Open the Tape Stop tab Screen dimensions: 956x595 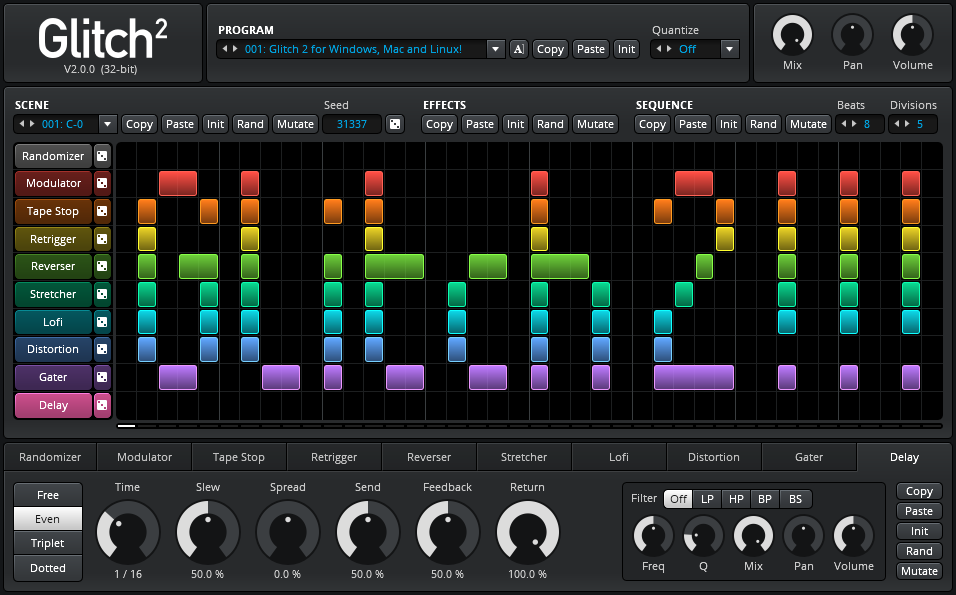pos(238,457)
